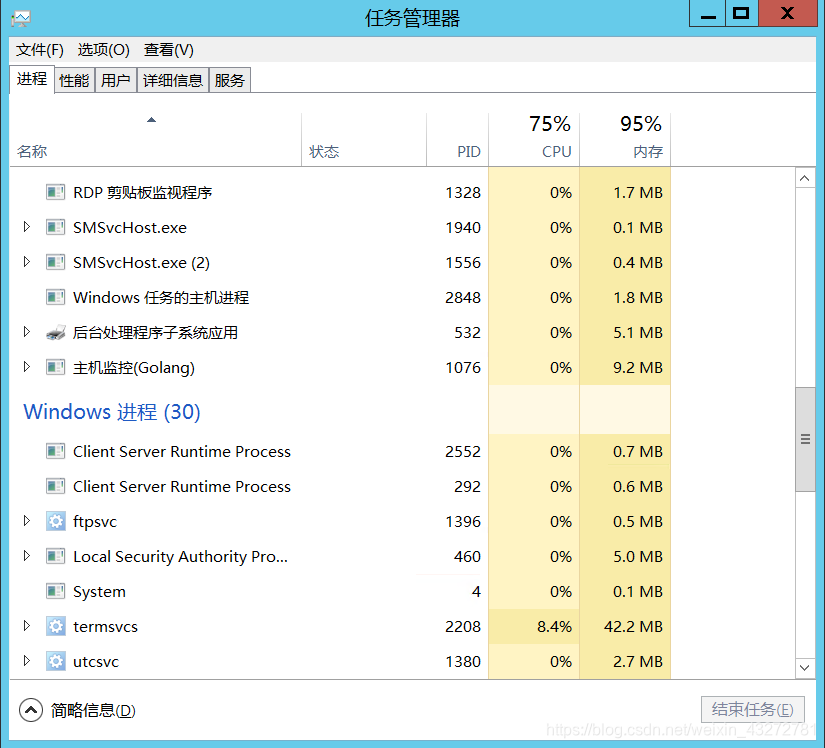The width and height of the screenshot is (825, 748).
Task: Click the ftpsvc gear service icon
Action: 56,521
